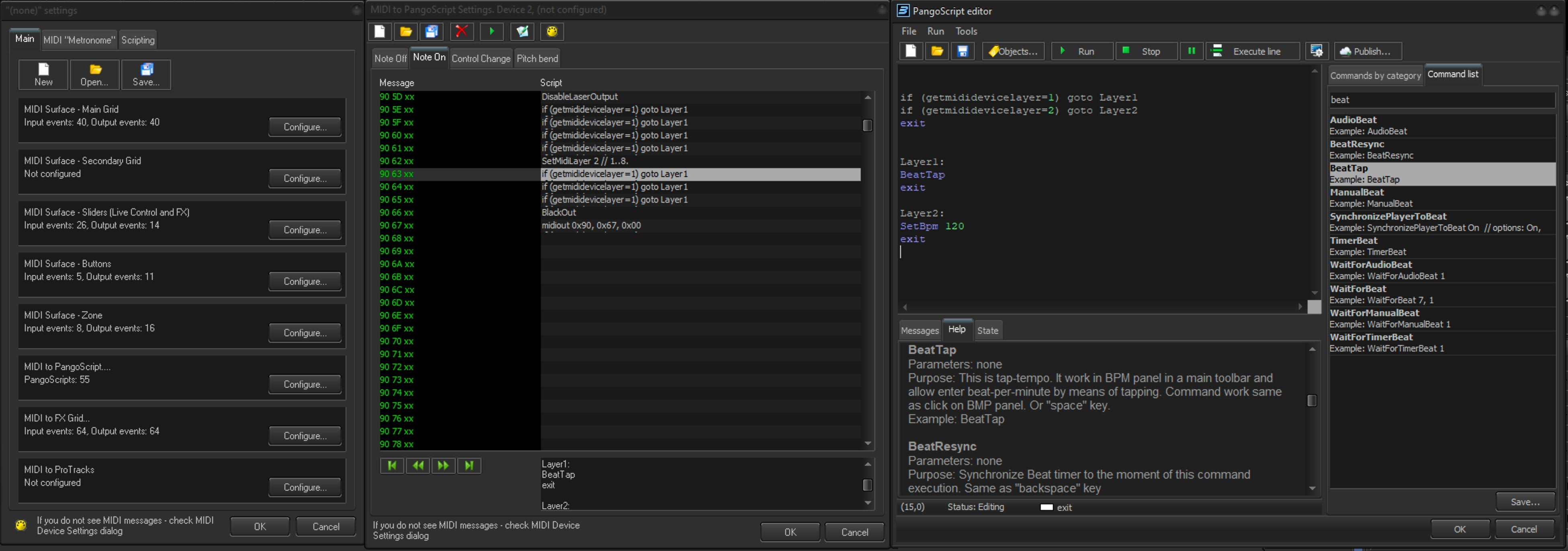Configure MIDI to PangoScript entry
The width and height of the screenshot is (1568, 551).
point(304,384)
